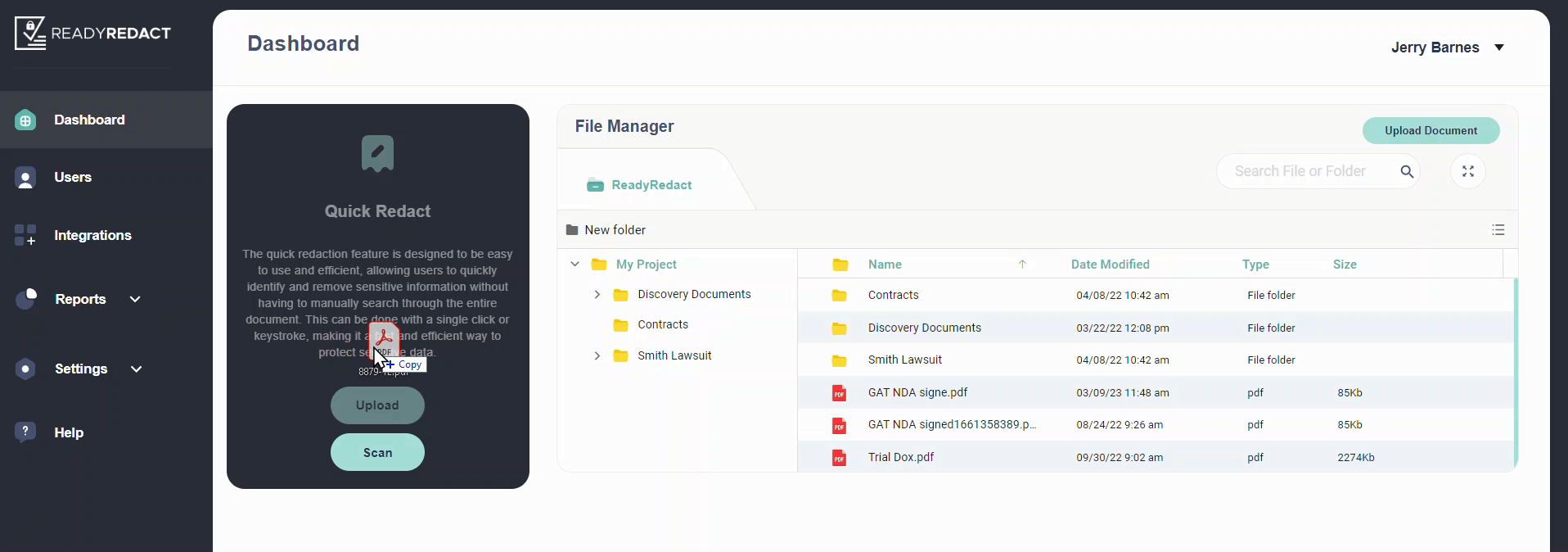Image resolution: width=1568 pixels, height=552 pixels.
Task: Select Smith Lawsuit name in file list
Action: click(905, 360)
